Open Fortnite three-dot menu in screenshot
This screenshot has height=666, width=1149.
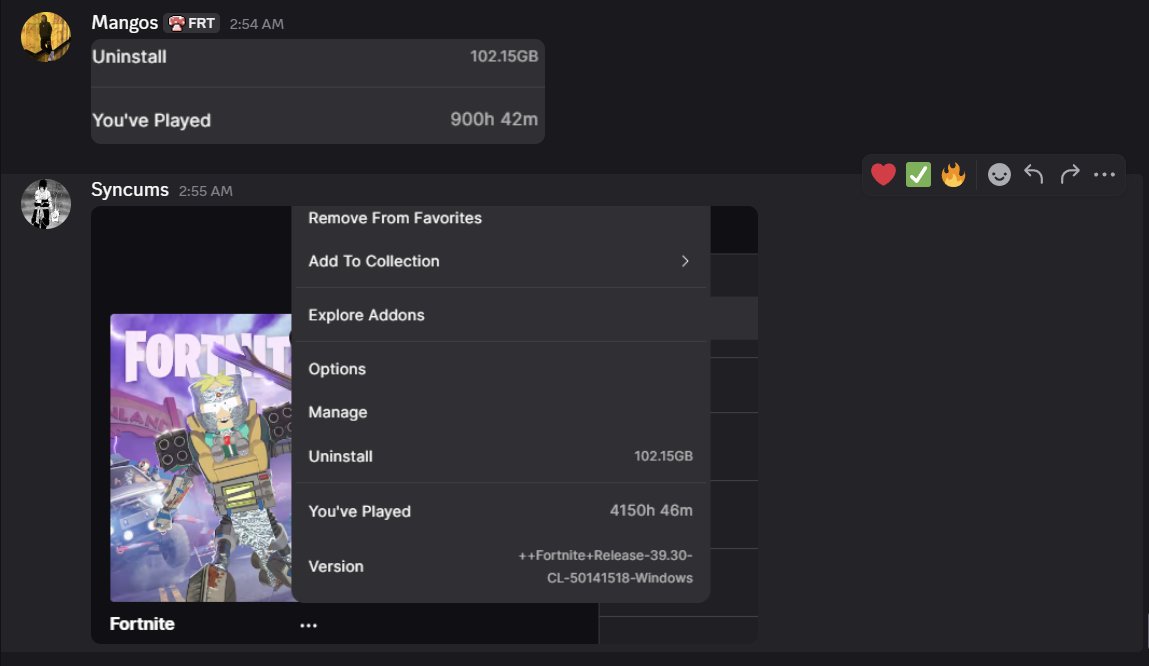309,625
